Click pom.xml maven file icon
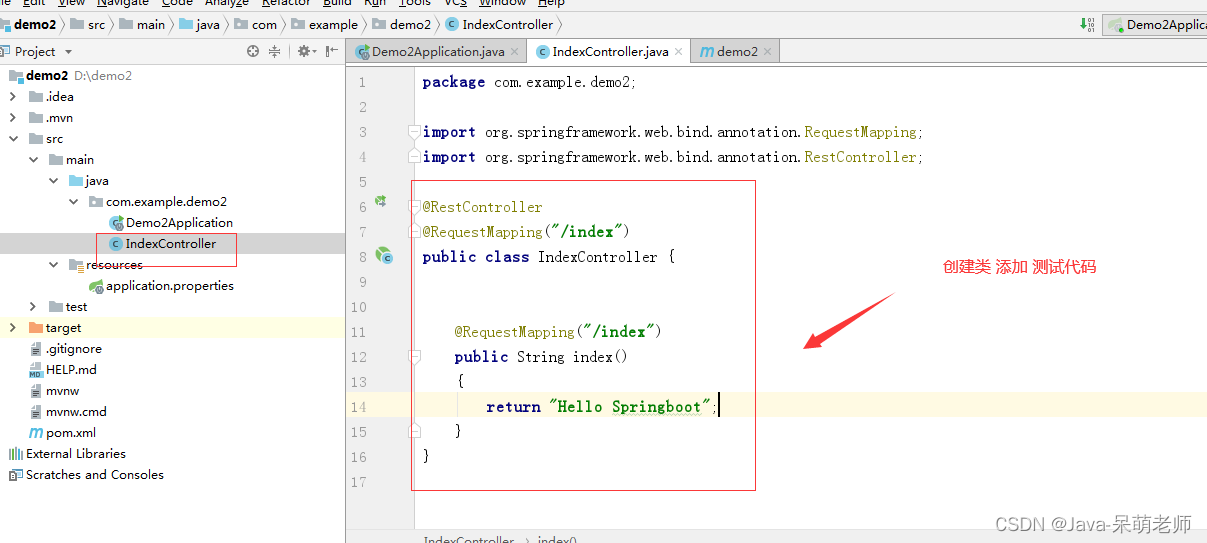The width and height of the screenshot is (1207, 543). (37, 433)
